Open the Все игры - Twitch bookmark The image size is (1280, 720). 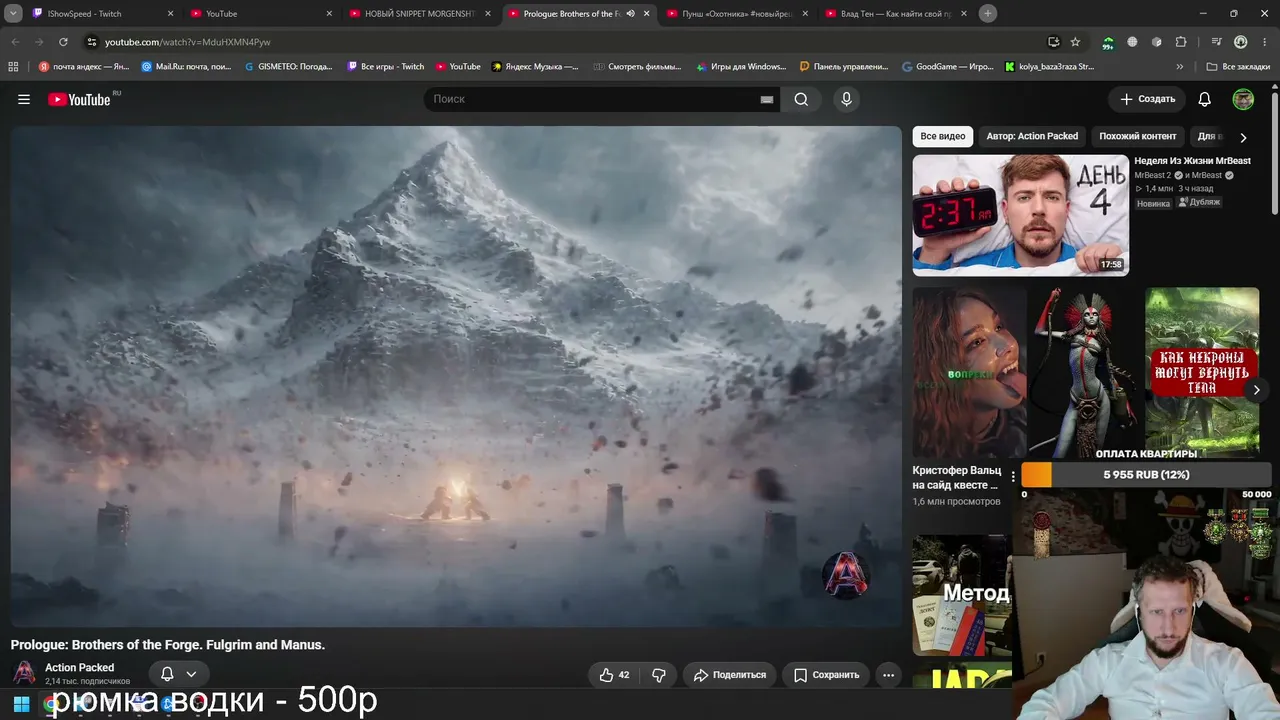[x=386, y=67]
